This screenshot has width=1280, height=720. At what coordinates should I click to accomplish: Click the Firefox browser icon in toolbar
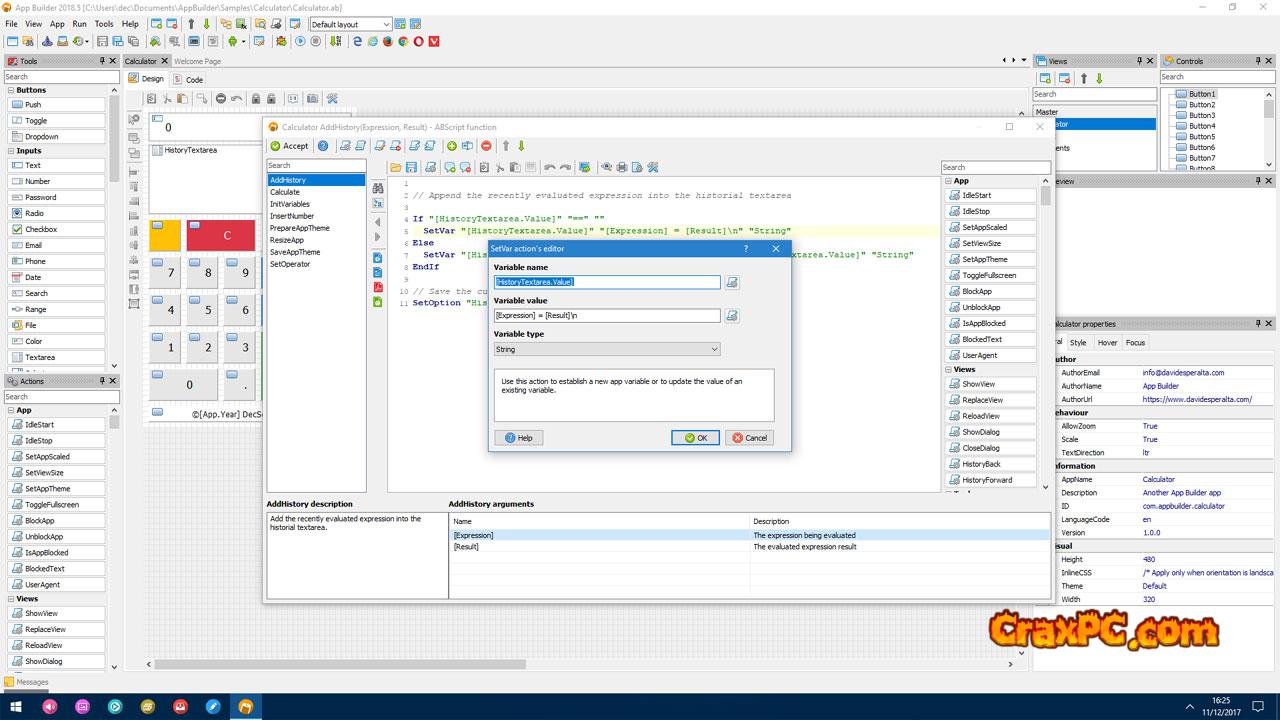(x=388, y=42)
